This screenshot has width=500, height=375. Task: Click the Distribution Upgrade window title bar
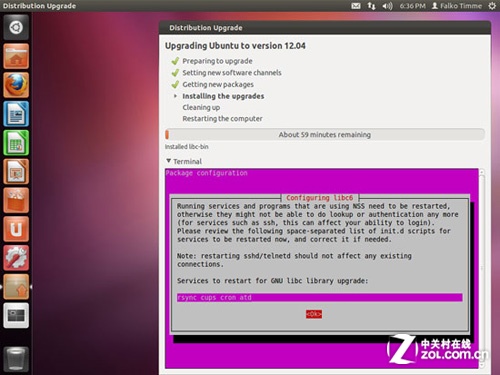click(x=325, y=28)
